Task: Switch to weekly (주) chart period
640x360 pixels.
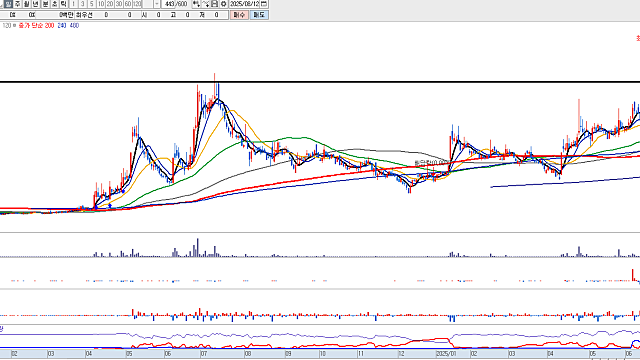Action: pos(18,4)
